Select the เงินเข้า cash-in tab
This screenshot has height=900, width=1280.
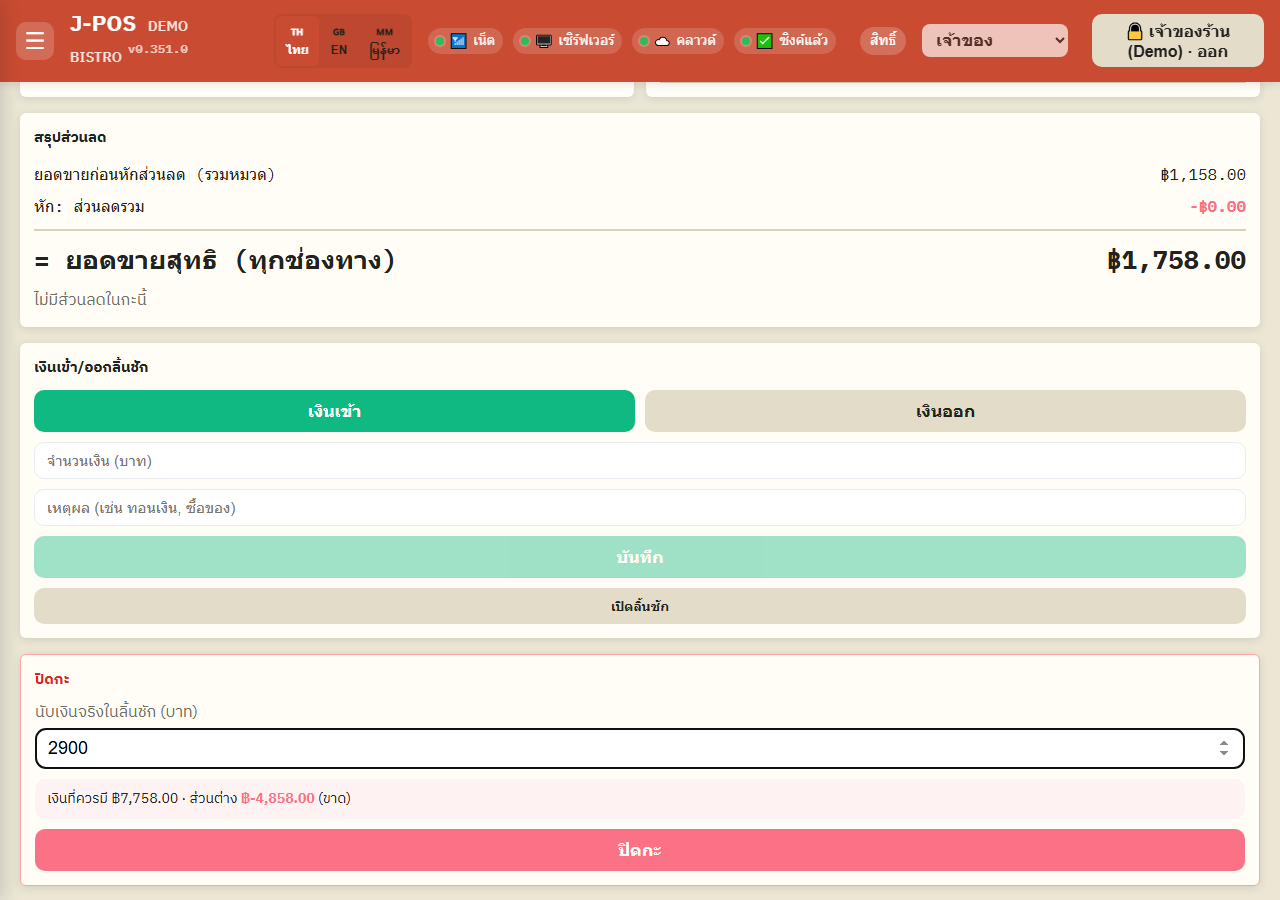click(334, 411)
